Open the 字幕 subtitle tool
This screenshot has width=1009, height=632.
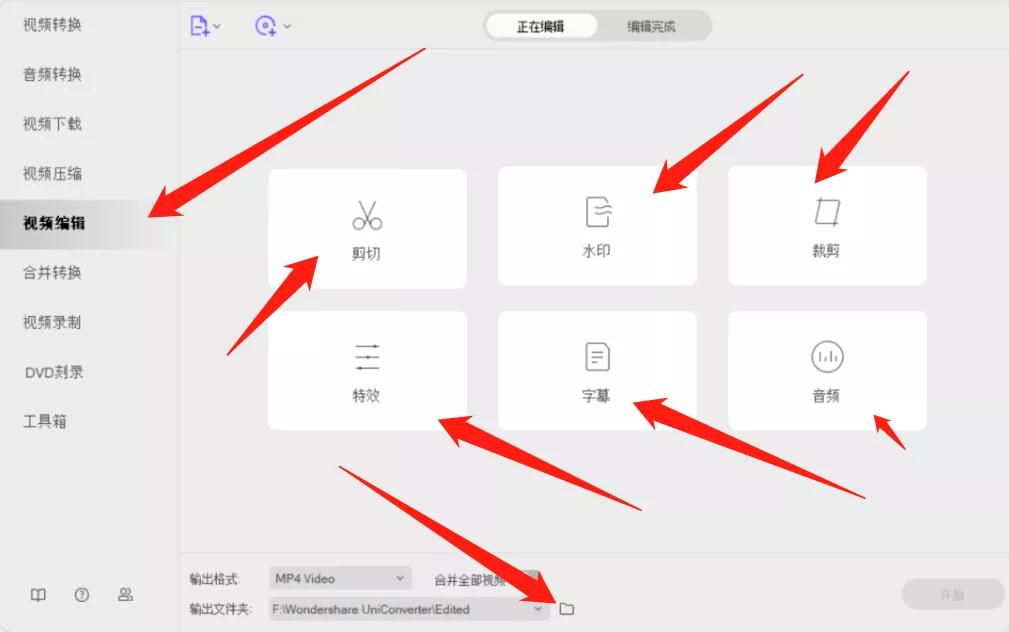pyautogui.click(x=597, y=371)
